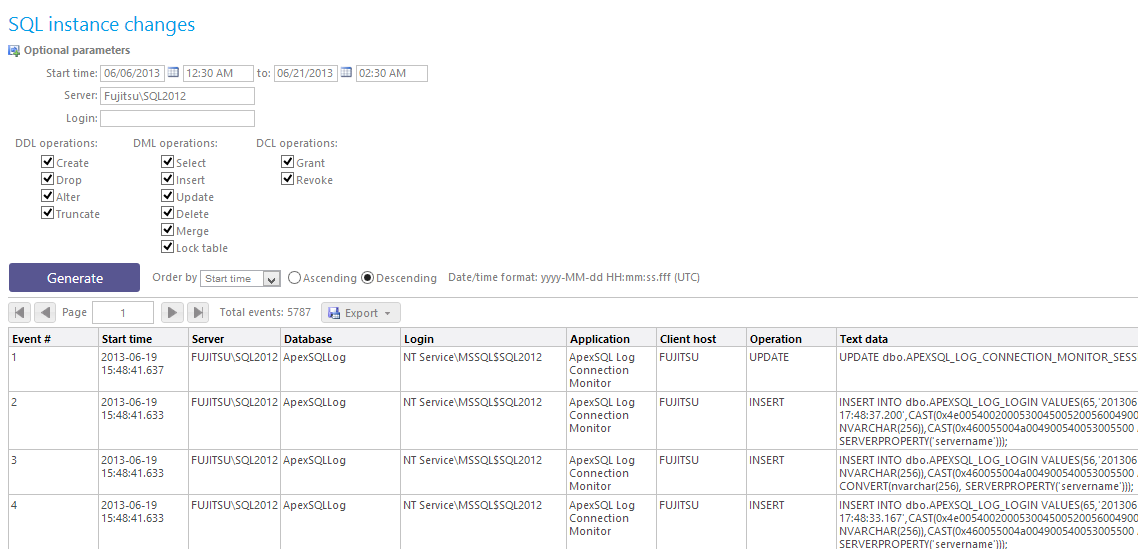The width and height of the screenshot is (1138, 549).
Task: Click the Application column header
Action: coord(611,338)
